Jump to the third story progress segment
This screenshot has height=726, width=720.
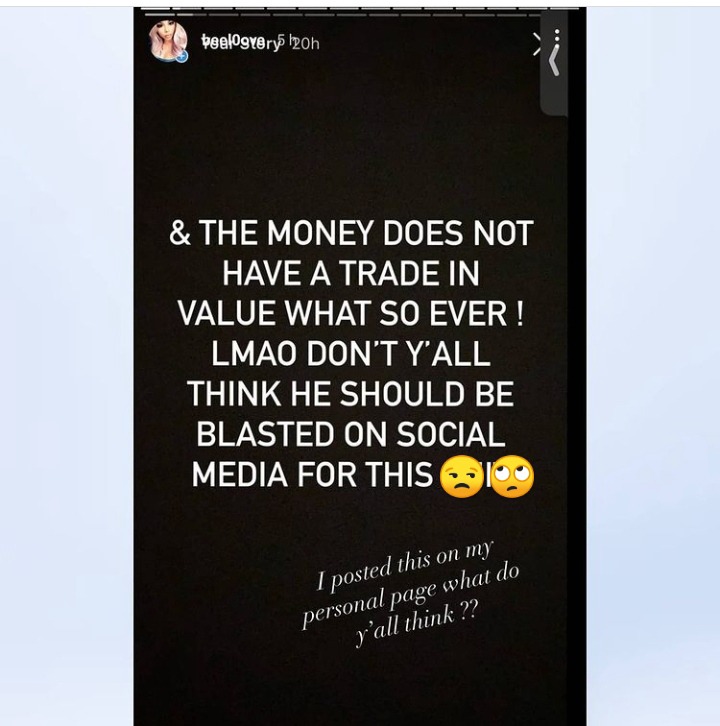click(x=218, y=8)
